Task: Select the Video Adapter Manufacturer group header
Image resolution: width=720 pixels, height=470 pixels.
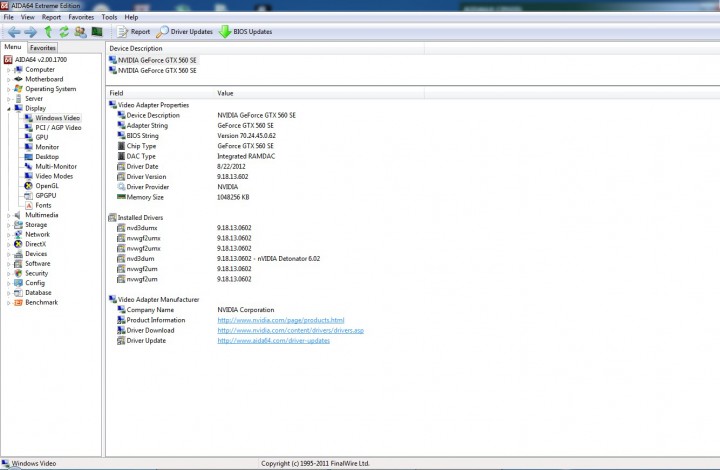Action: tap(154, 300)
